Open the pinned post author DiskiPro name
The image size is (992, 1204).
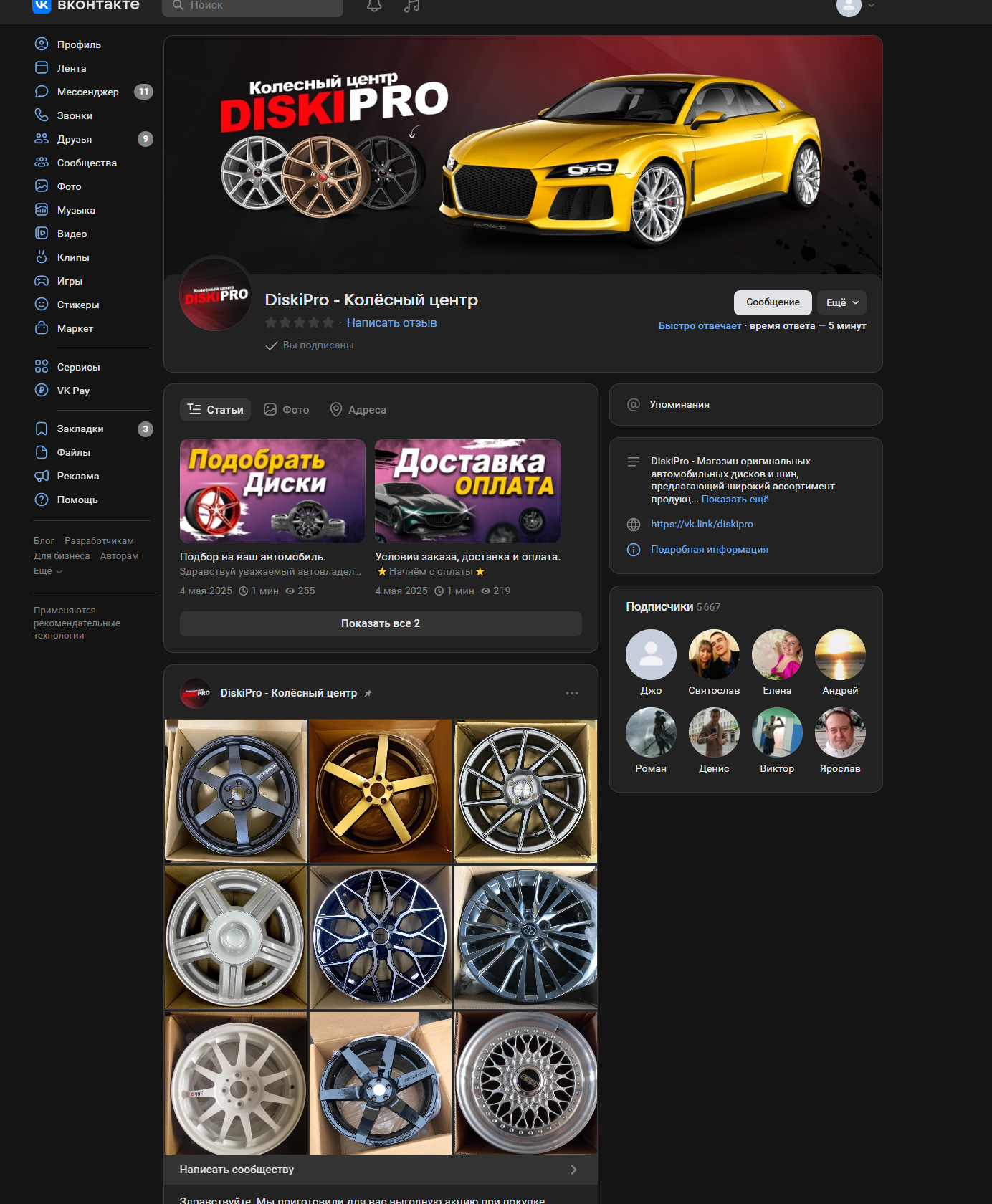click(x=288, y=693)
